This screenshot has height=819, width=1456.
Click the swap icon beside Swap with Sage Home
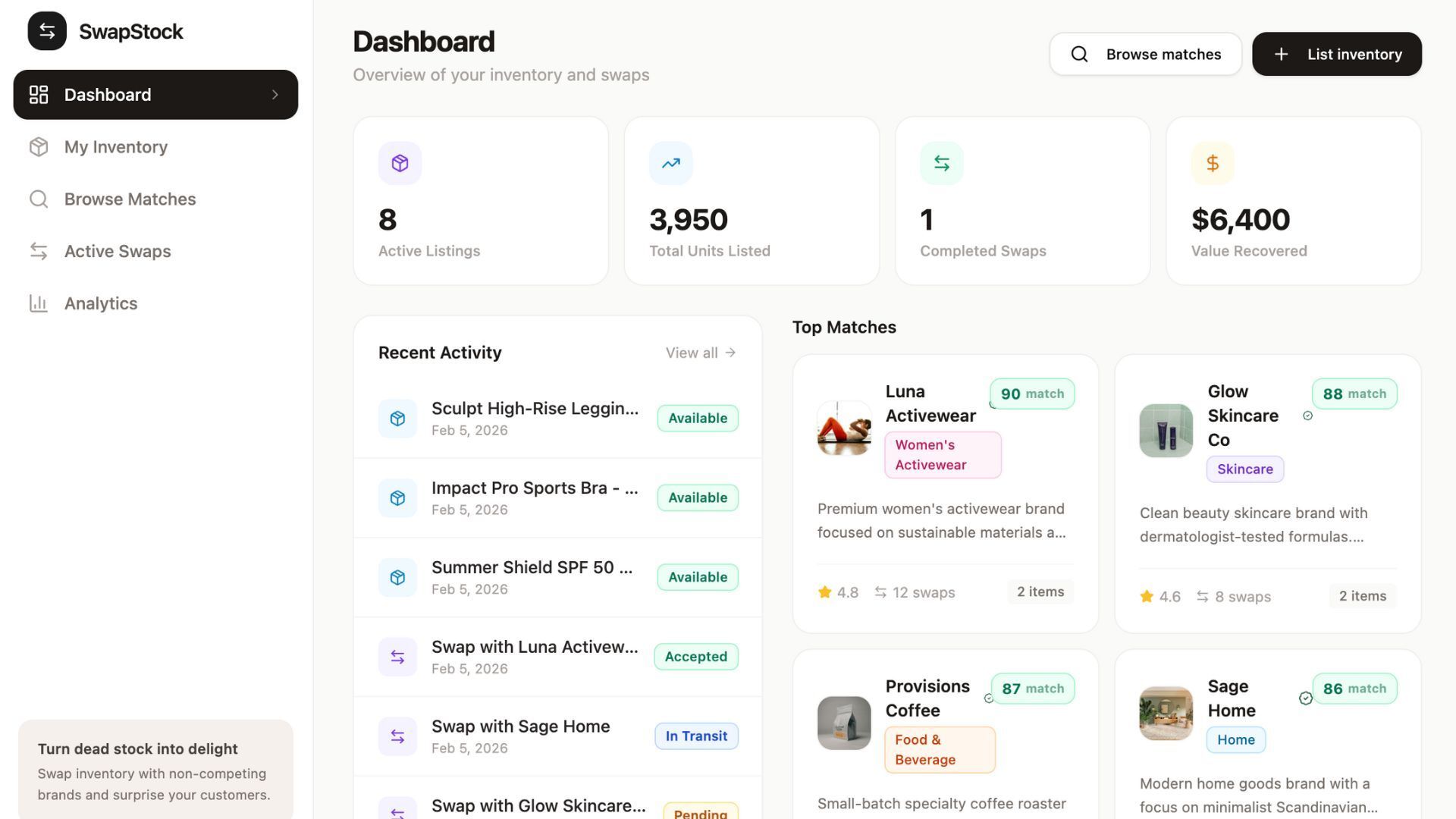click(397, 736)
